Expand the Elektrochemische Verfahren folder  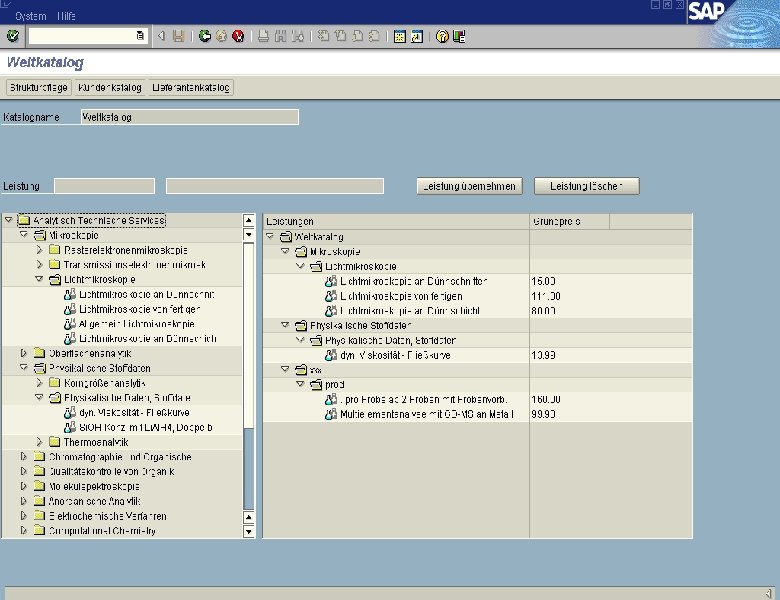(x=23, y=516)
